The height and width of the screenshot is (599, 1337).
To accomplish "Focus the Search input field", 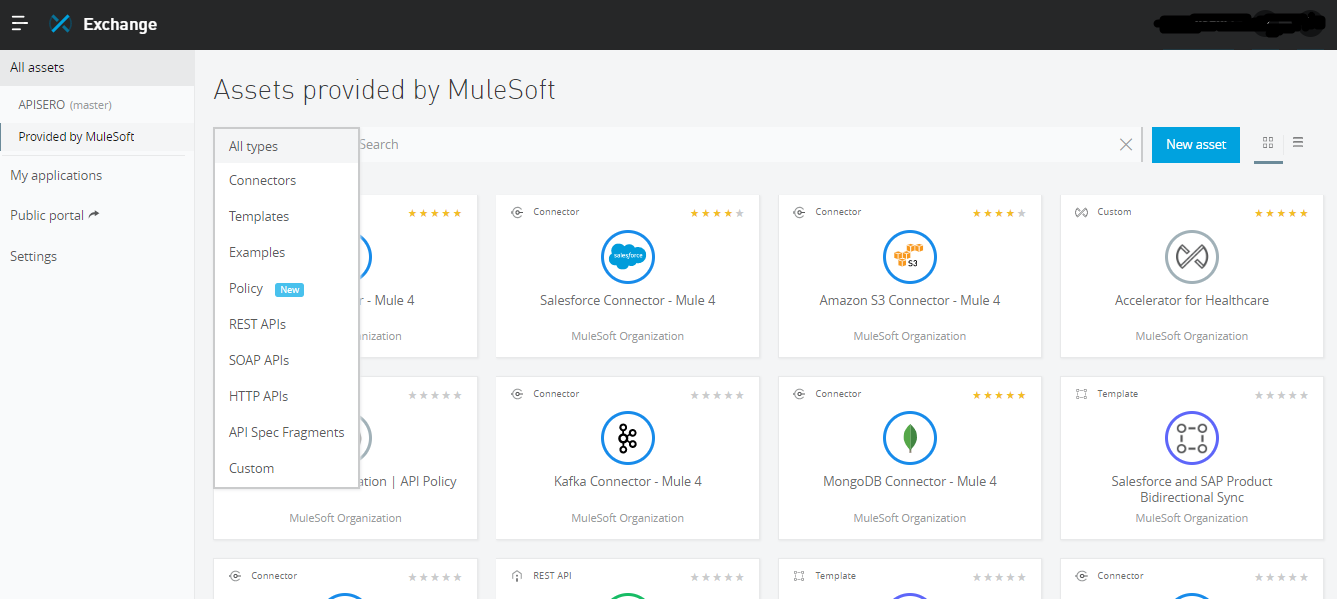I will 735,144.
